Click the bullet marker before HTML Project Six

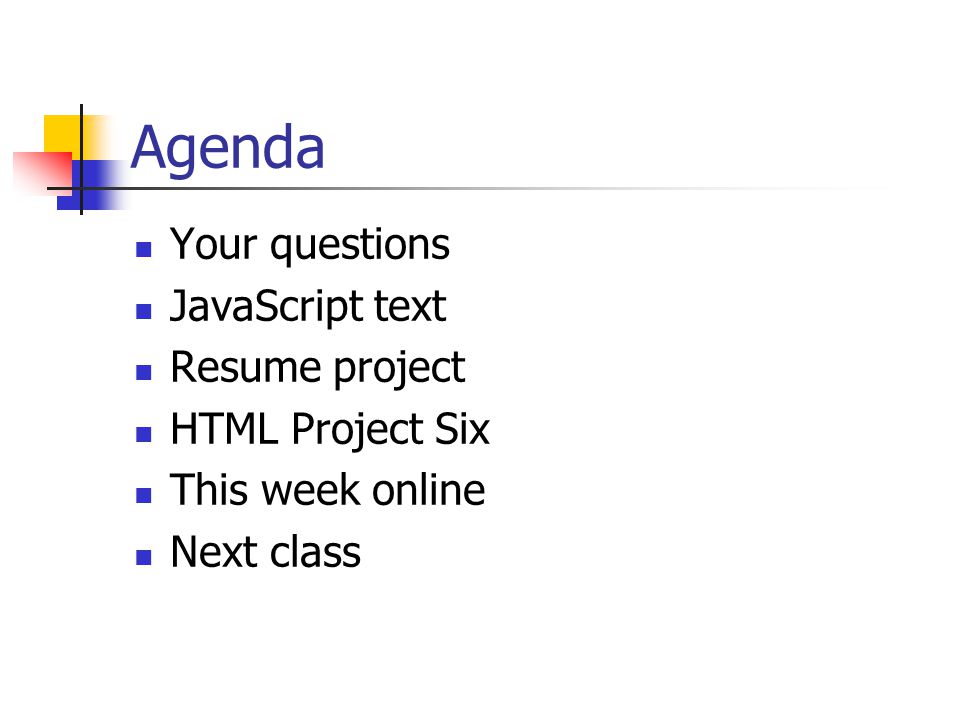[x=143, y=434]
